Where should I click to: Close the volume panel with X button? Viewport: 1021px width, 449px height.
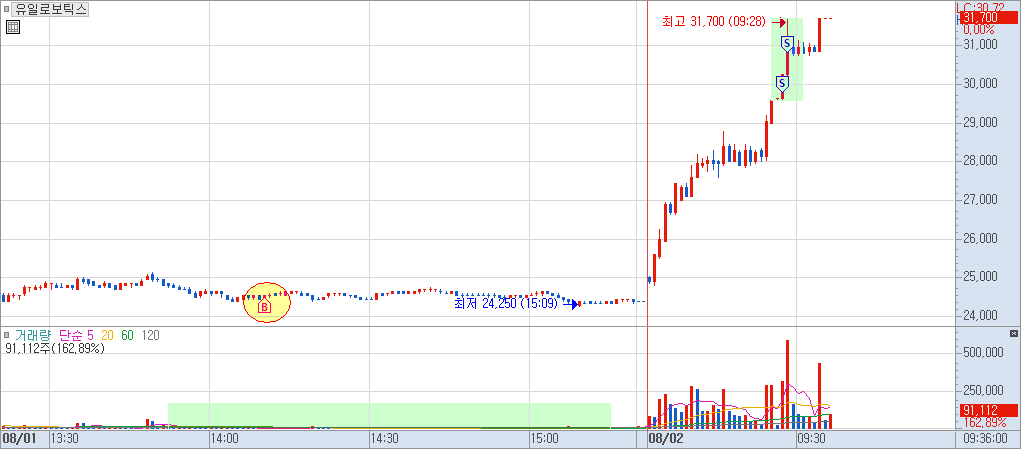[x=1014, y=334]
